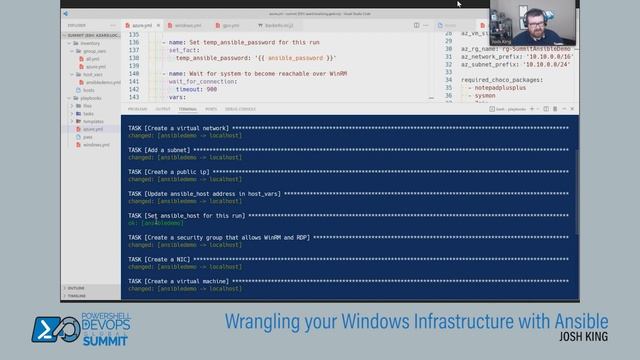Click 'TASK [Add a subnet]' terminal line
The image size is (640, 360).
(159, 150)
